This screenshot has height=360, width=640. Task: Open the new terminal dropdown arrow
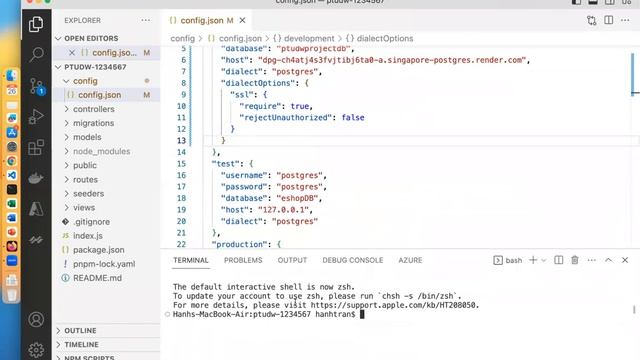pyautogui.click(x=544, y=260)
